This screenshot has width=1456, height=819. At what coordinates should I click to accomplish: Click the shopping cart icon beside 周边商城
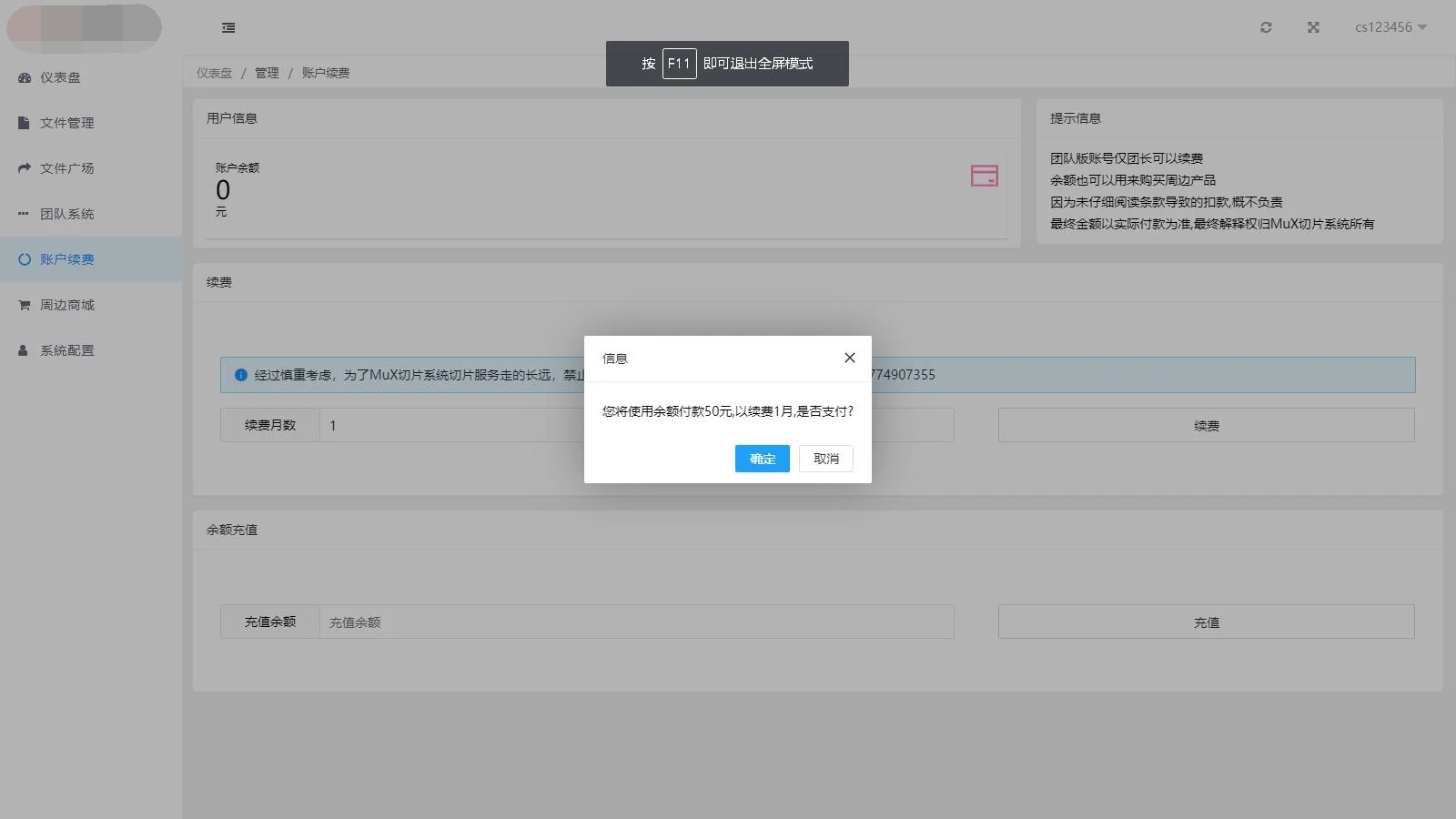25,305
